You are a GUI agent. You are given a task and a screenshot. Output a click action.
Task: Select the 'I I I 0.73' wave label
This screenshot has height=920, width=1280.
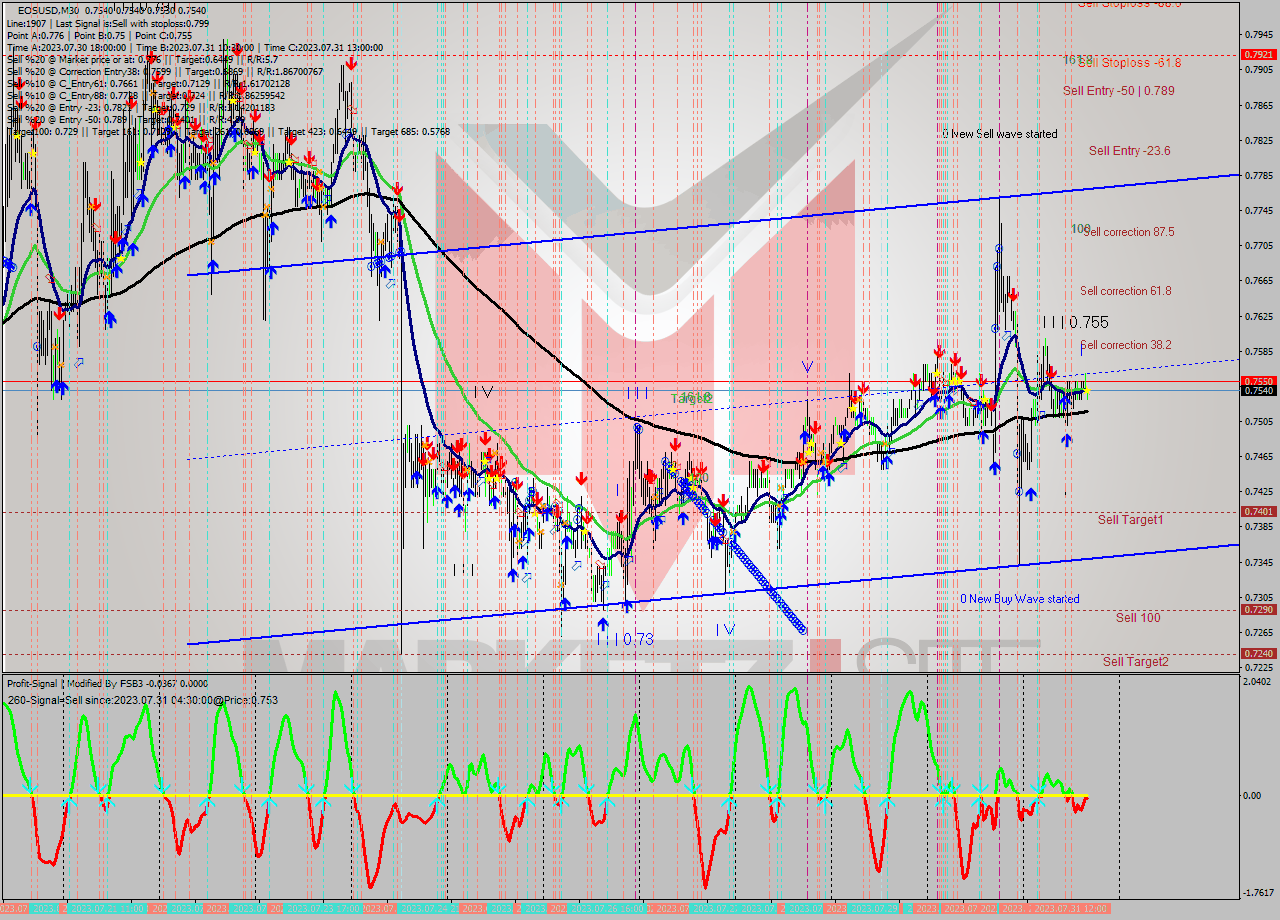(625, 639)
